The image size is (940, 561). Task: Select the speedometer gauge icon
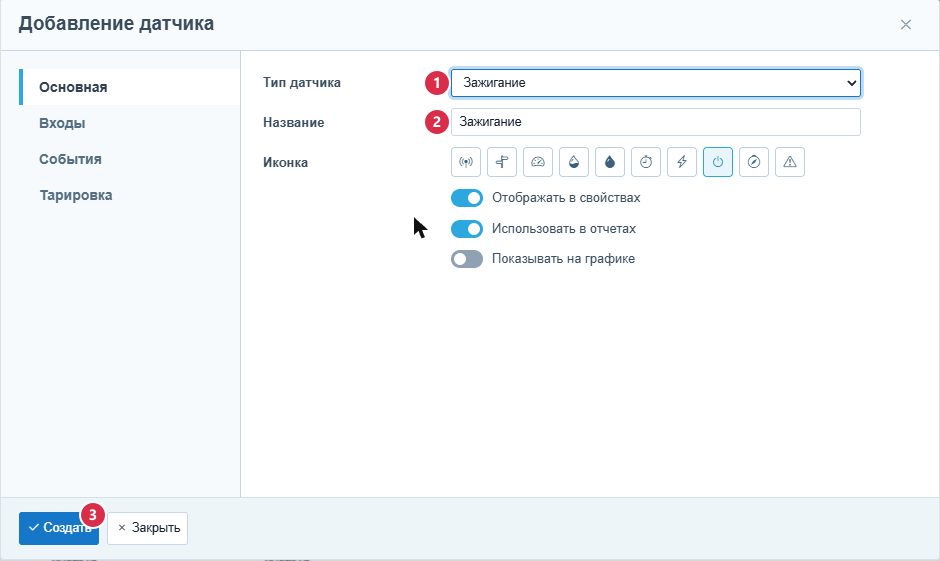point(538,162)
